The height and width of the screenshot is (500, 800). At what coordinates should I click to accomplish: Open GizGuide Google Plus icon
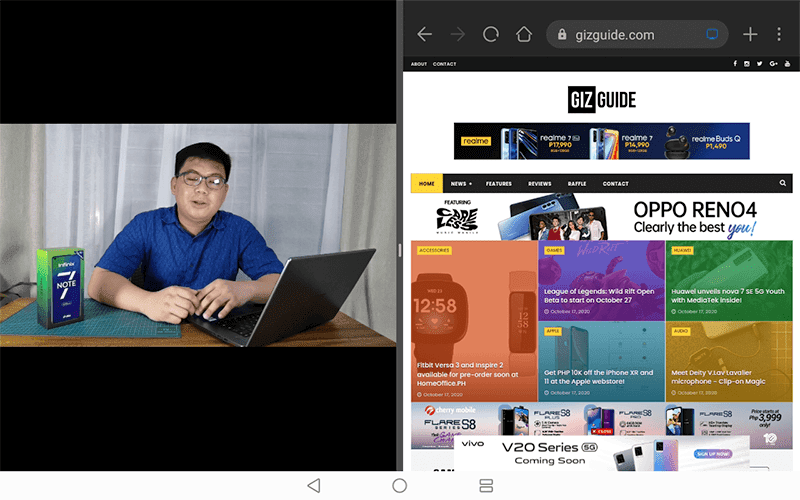click(773, 64)
